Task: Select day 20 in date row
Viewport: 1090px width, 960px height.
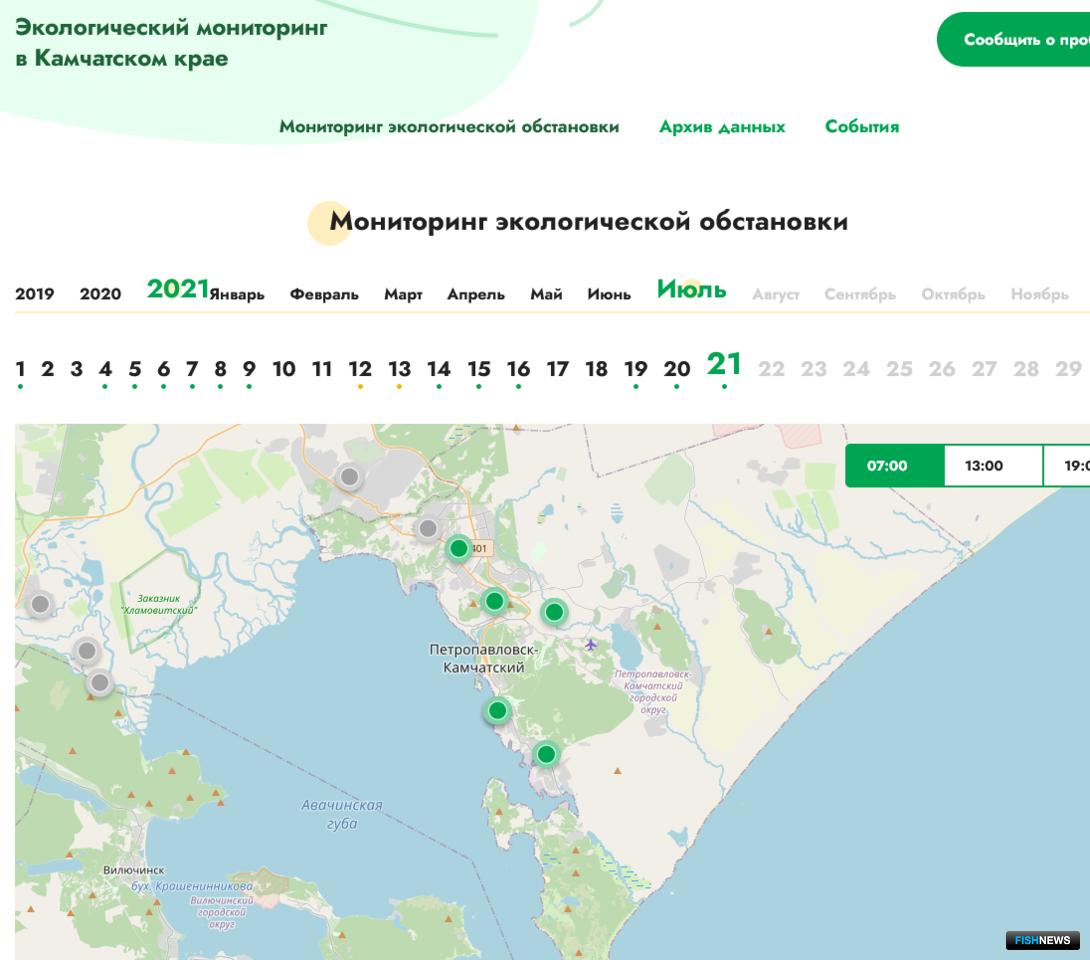Action: (x=677, y=369)
